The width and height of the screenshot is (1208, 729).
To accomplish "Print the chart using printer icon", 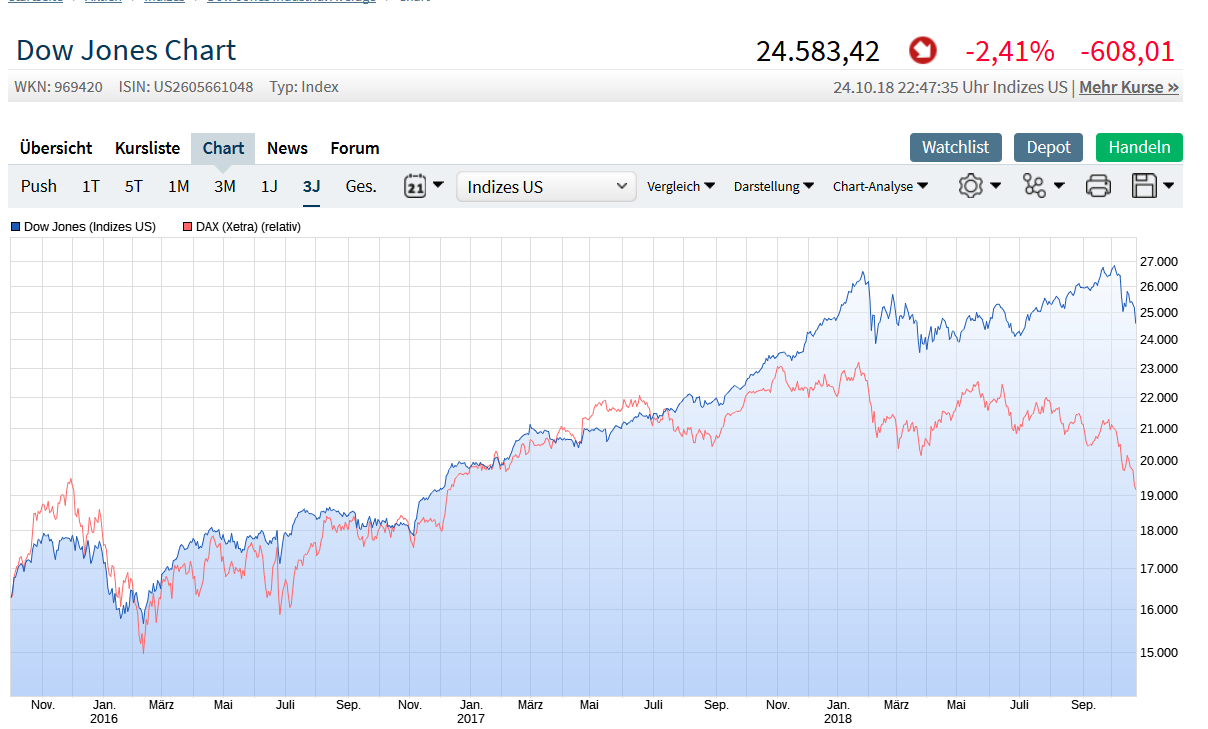I will 1098,186.
